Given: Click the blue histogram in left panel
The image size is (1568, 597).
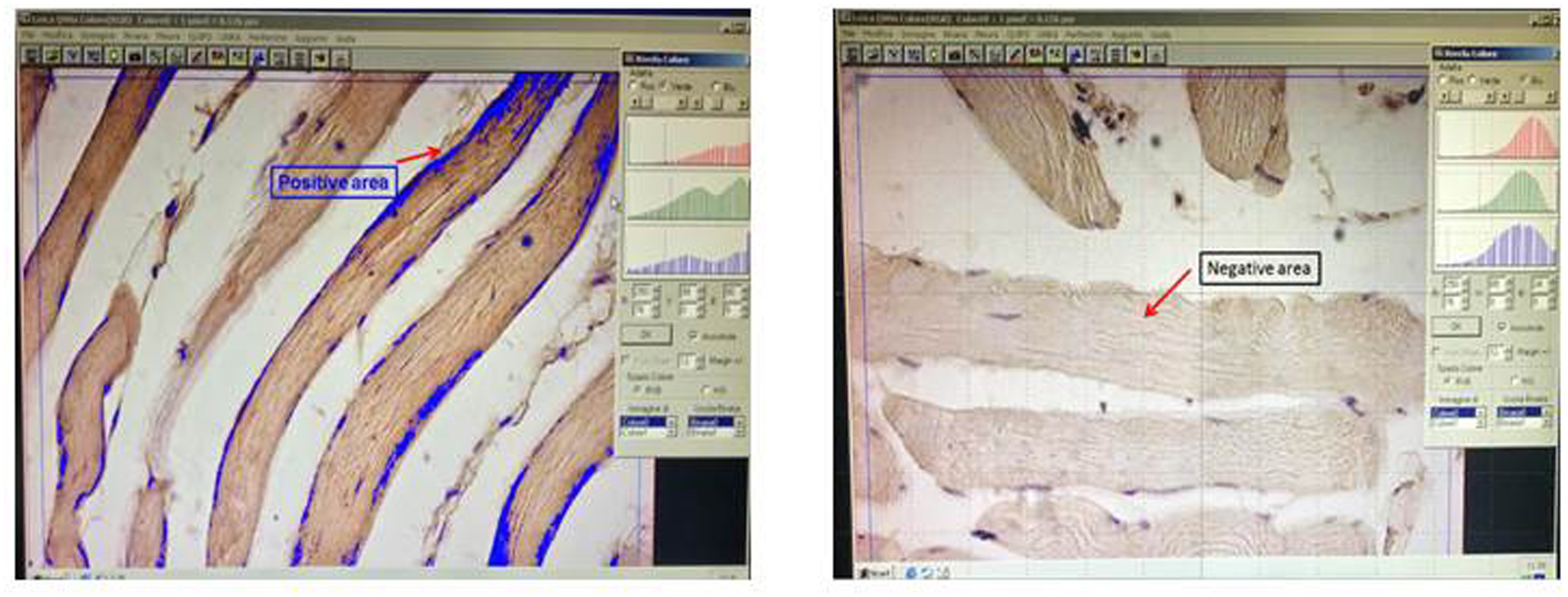Looking at the screenshot, I should pyautogui.click(x=688, y=250).
